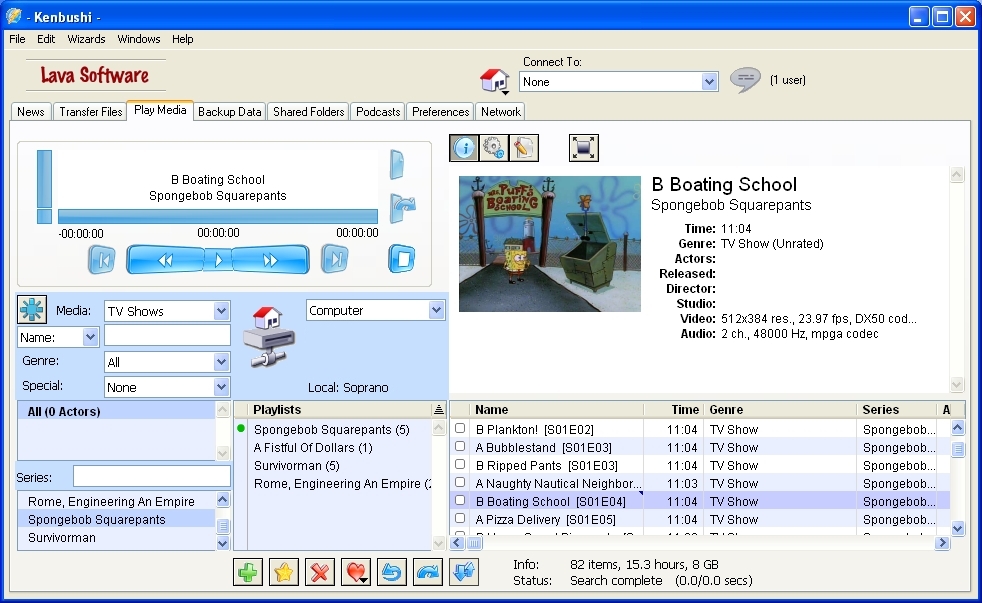Screen dimensions: 982x603
Task: Switch to the Preferences tab
Action: pyautogui.click(x=440, y=111)
